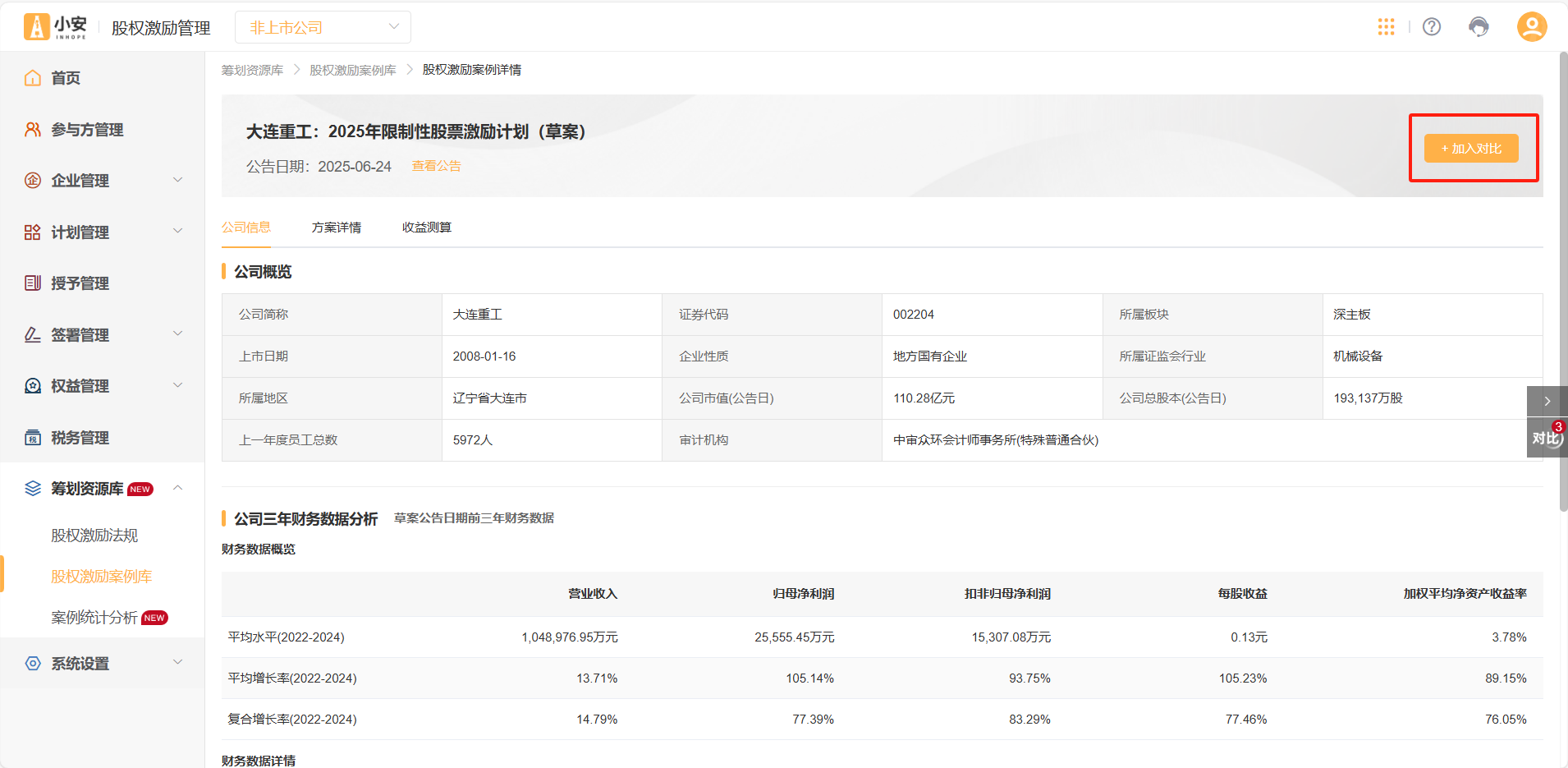Click the right-arrow floating side button

1547,401
